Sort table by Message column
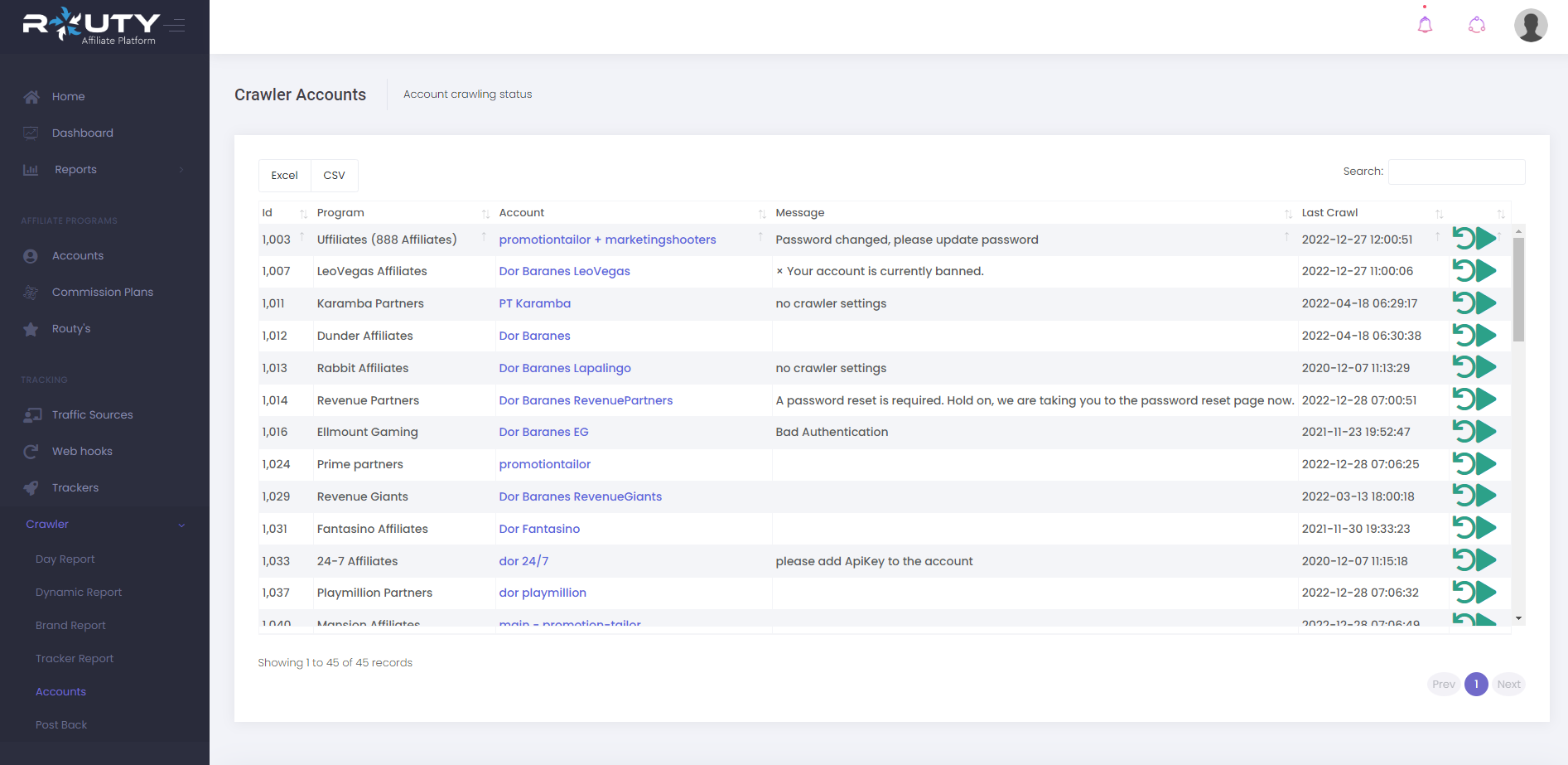This screenshot has width=1568, height=765. click(x=1035, y=213)
